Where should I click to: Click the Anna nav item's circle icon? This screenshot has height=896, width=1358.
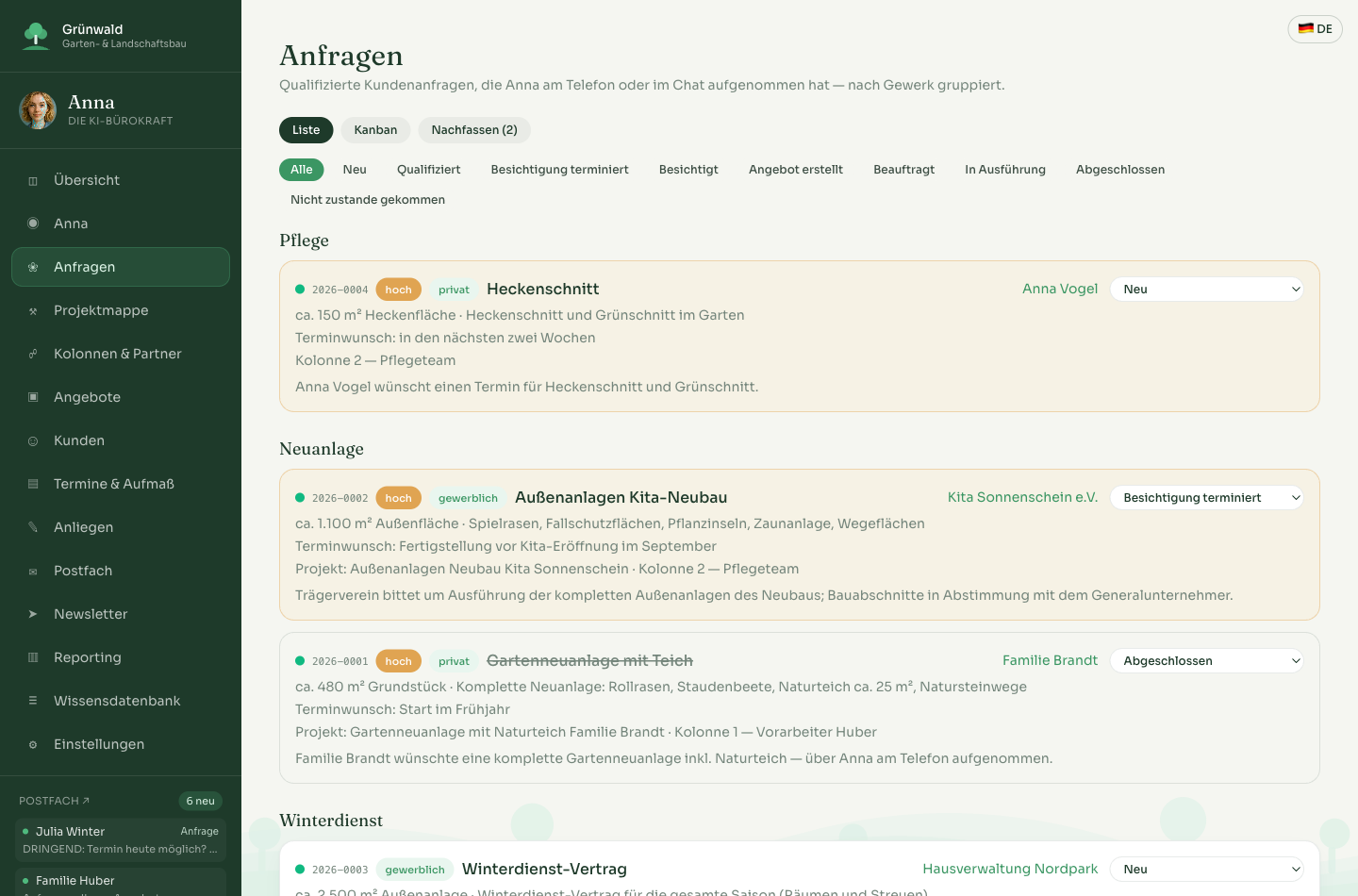point(33,224)
